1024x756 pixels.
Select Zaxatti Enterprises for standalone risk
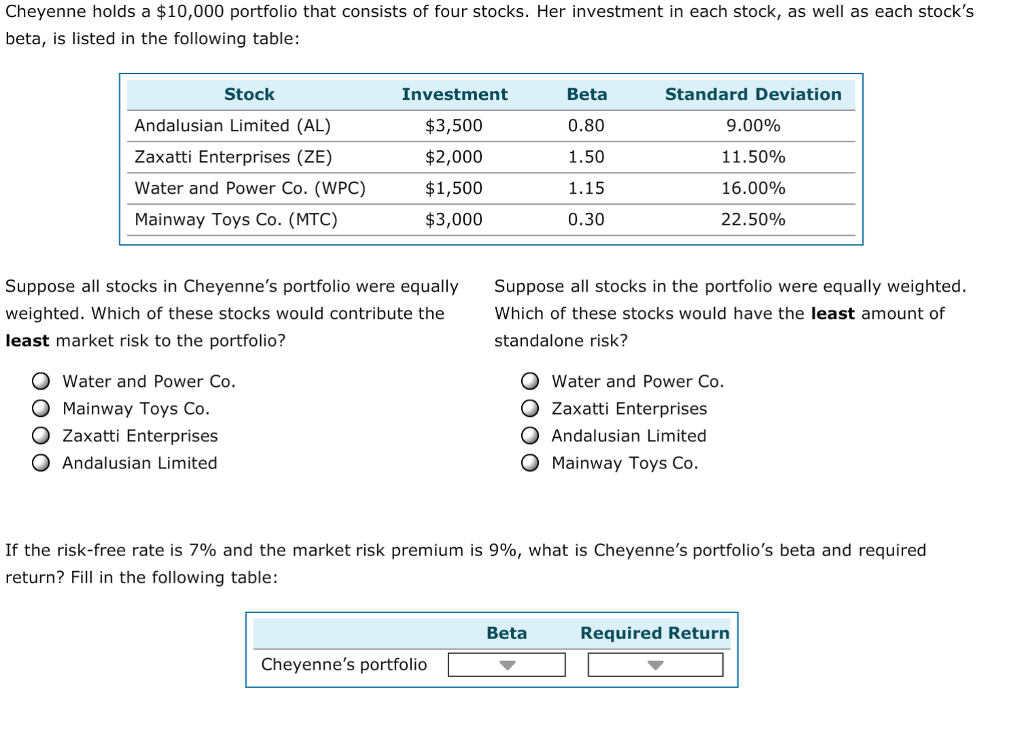[529, 408]
